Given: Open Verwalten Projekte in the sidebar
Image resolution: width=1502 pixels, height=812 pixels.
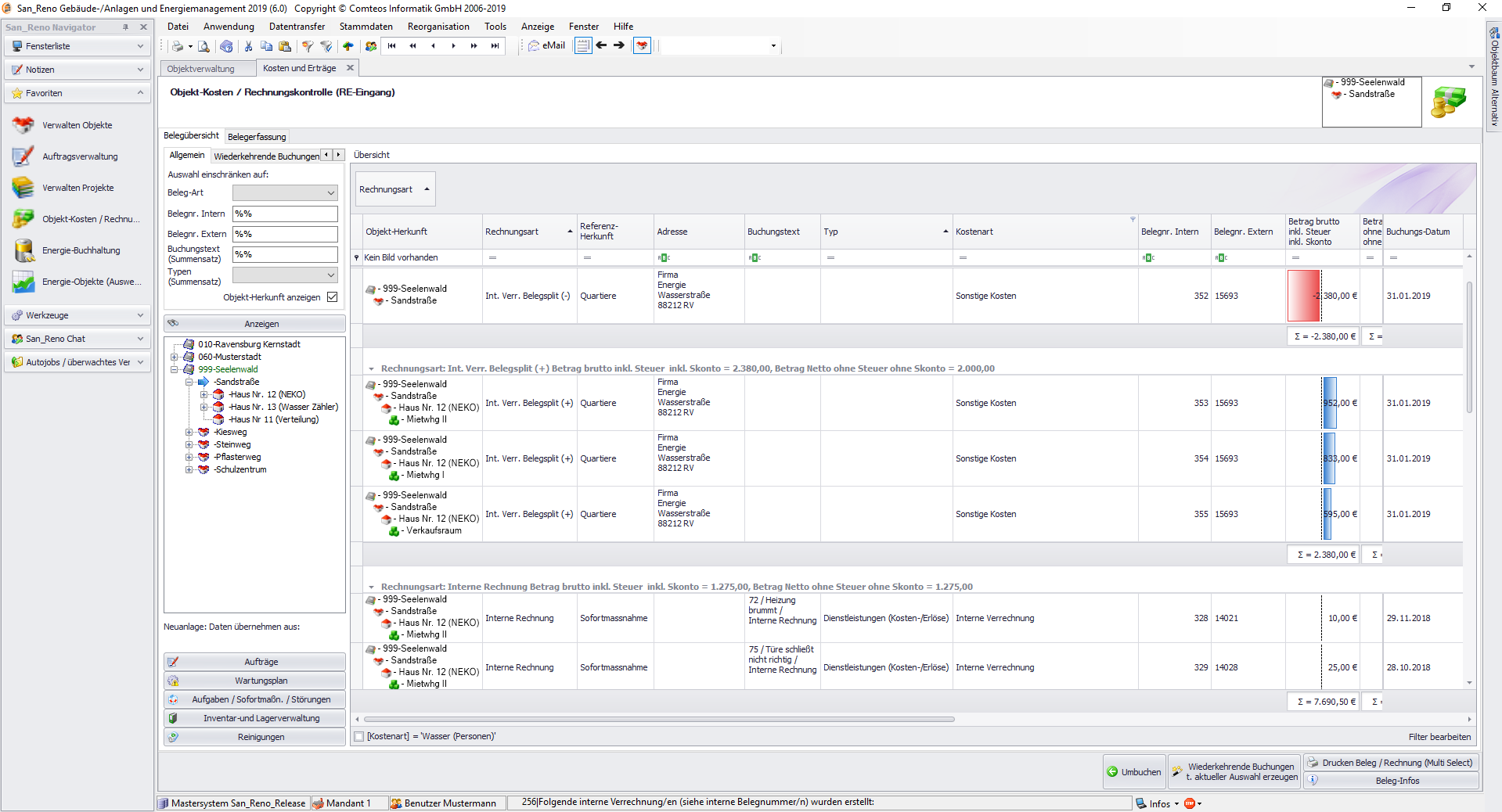Looking at the screenshot, I should [77, 188].
